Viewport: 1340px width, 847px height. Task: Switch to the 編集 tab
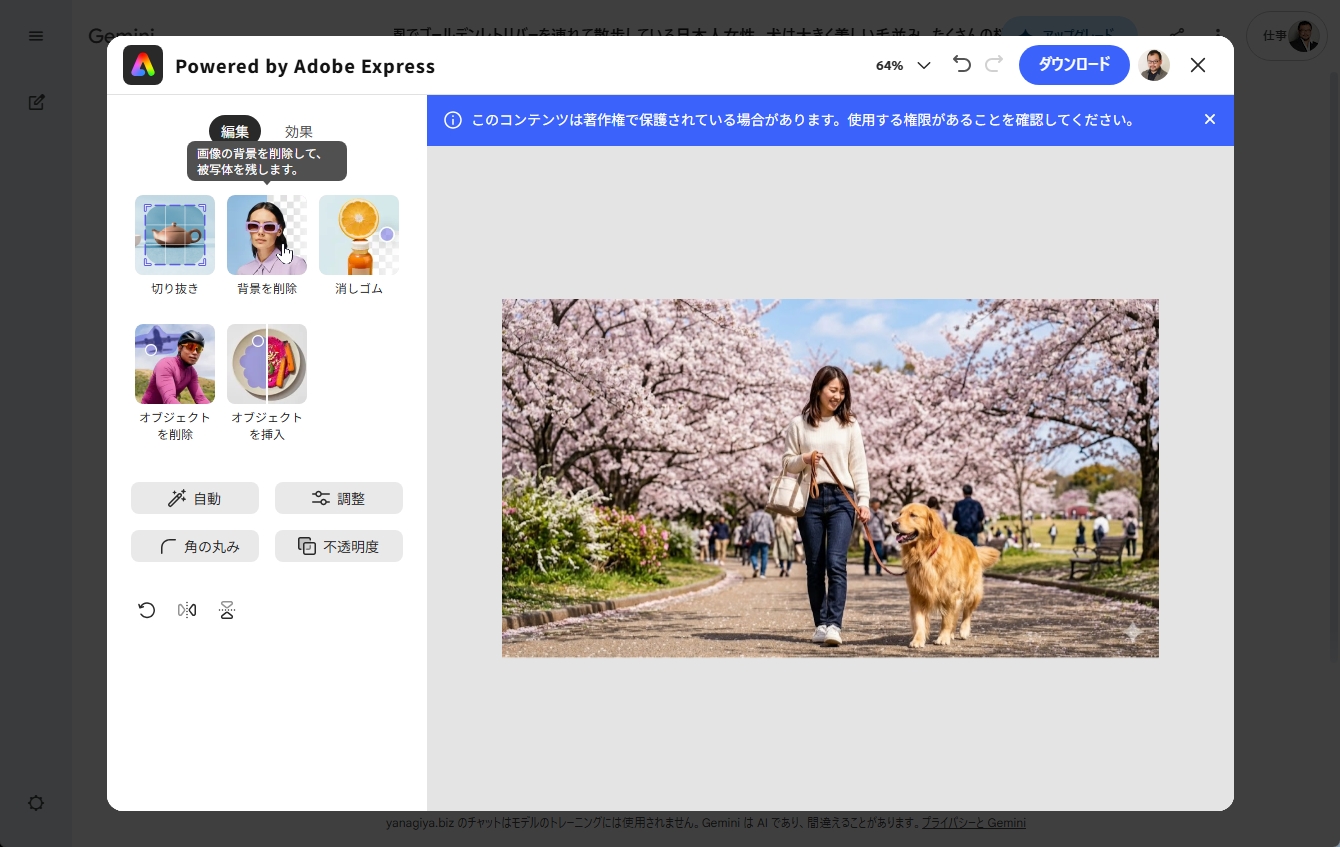235,131
